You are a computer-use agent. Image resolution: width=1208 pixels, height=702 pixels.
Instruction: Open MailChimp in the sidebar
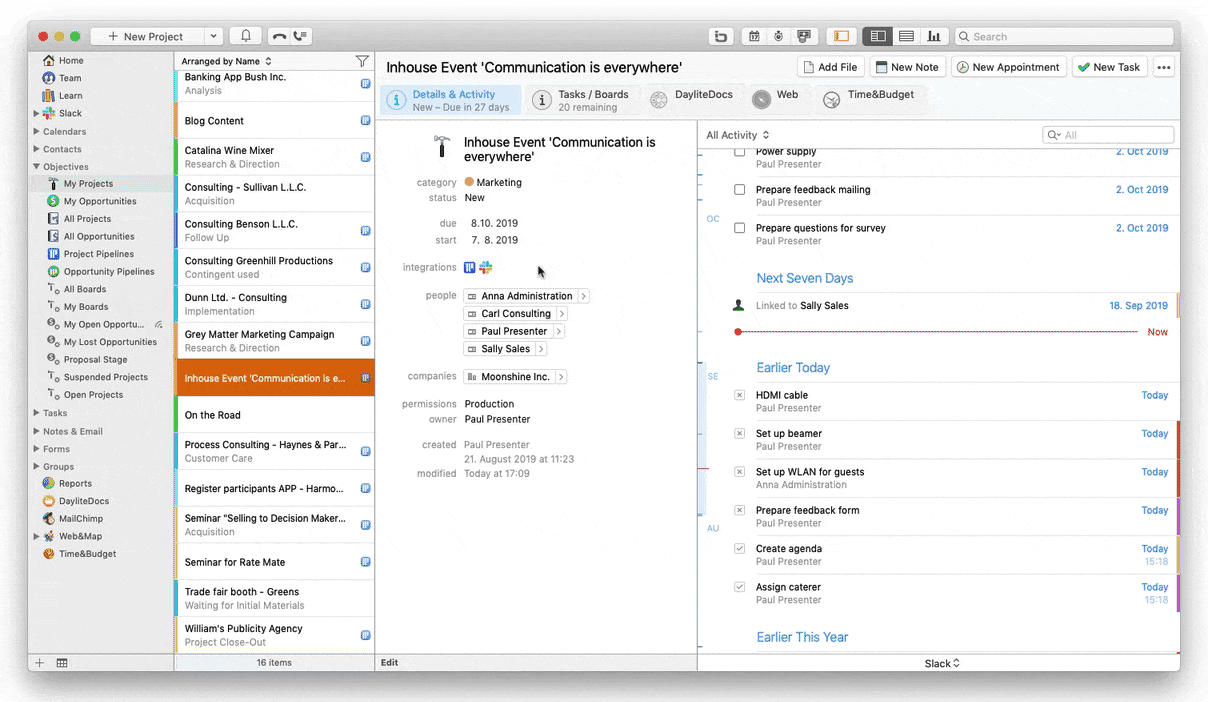80,519
